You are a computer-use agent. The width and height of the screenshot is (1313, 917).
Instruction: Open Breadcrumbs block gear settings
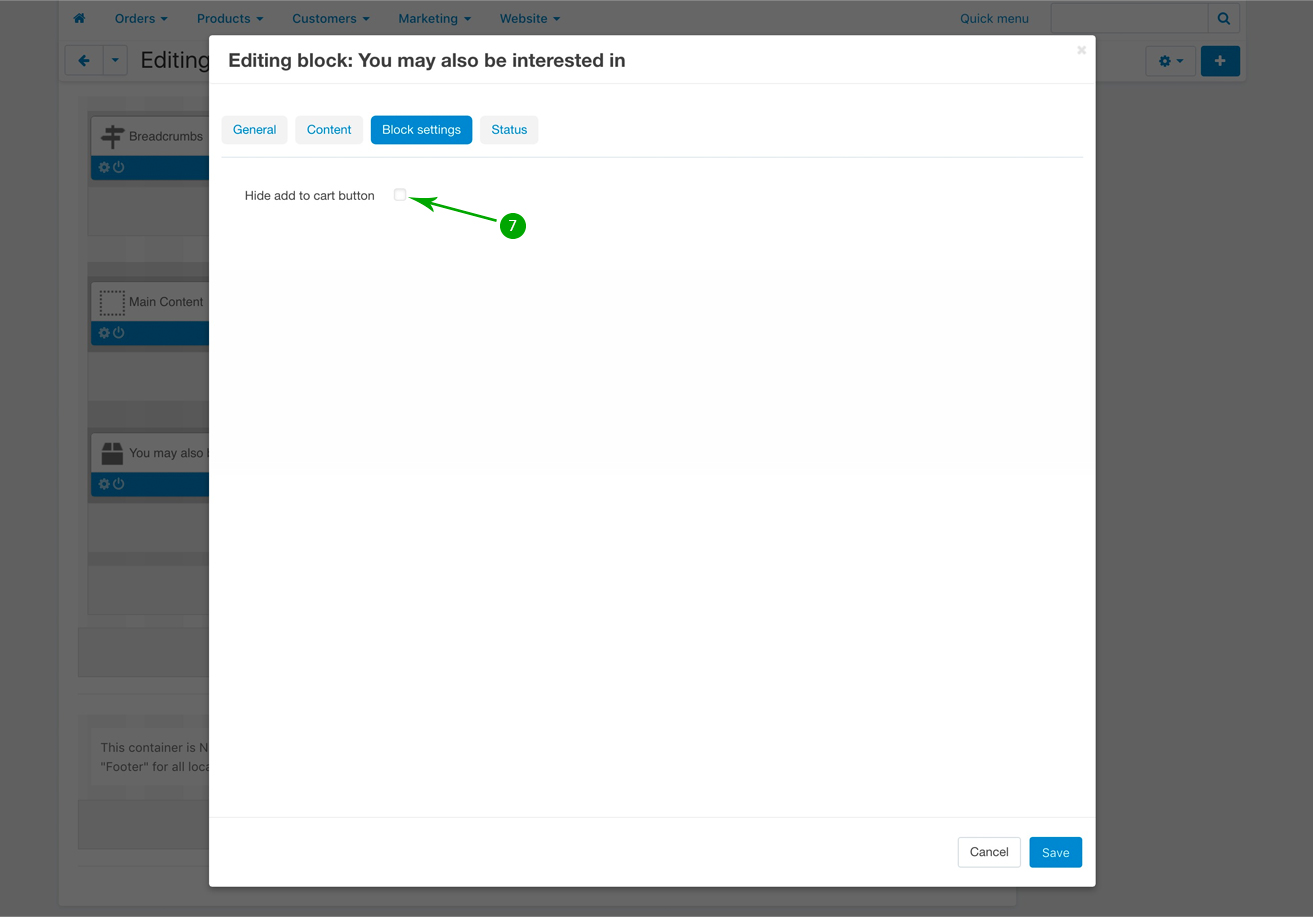(x=104, y=167)
